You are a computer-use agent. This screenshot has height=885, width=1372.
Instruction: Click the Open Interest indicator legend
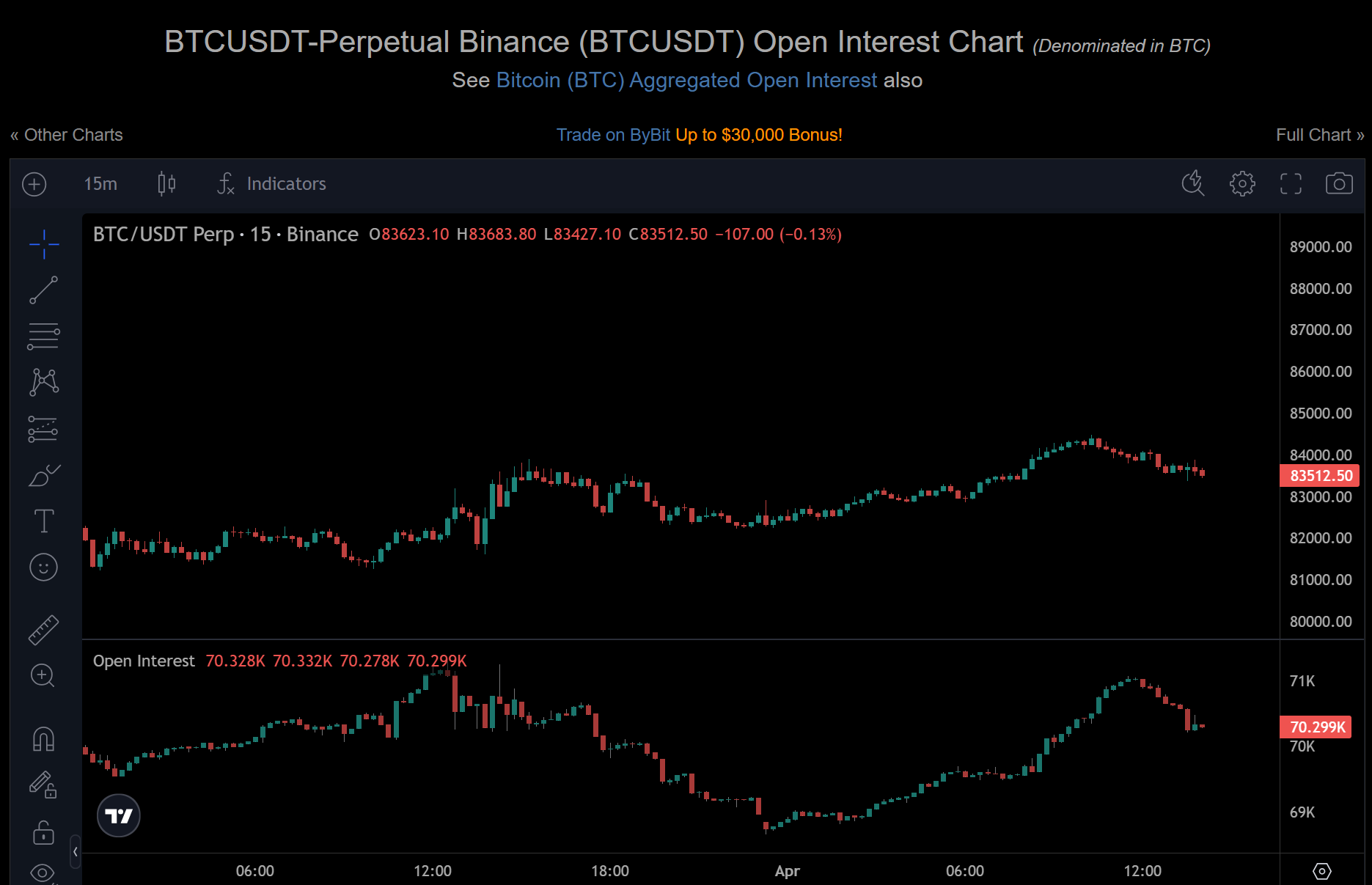click(144, 661)
